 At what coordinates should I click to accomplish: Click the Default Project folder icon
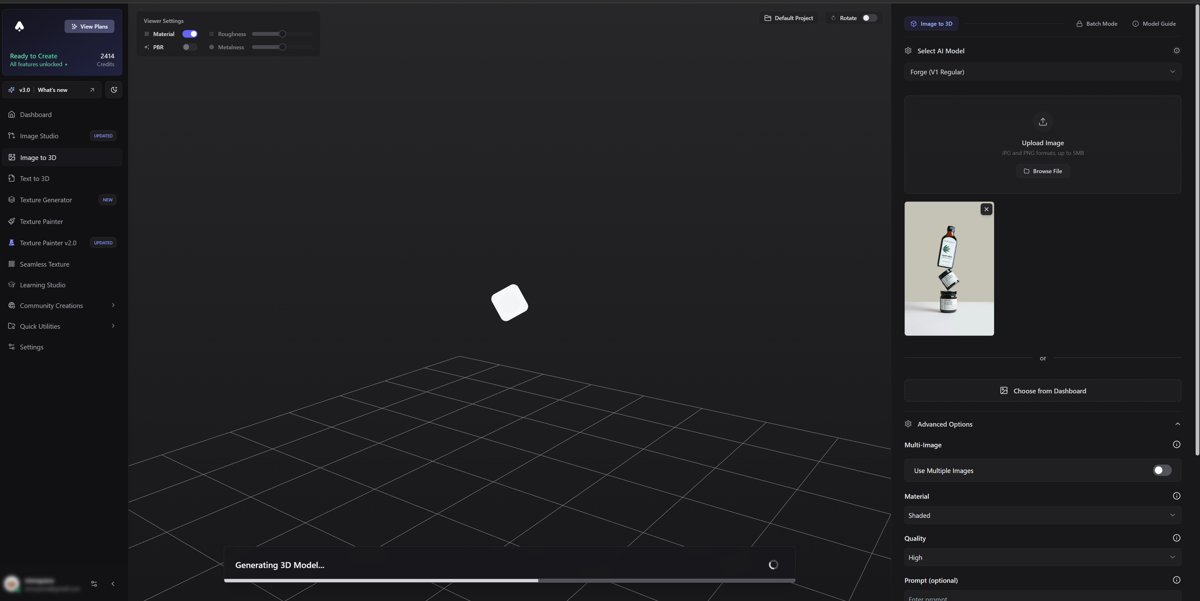(x=768, y=18)
